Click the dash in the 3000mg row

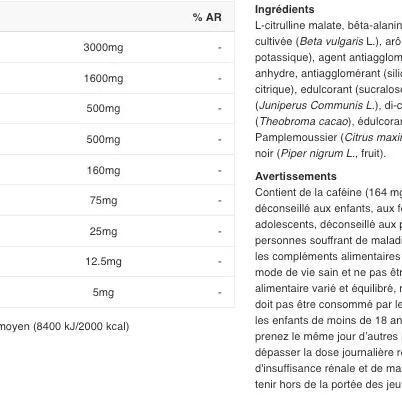220,48
